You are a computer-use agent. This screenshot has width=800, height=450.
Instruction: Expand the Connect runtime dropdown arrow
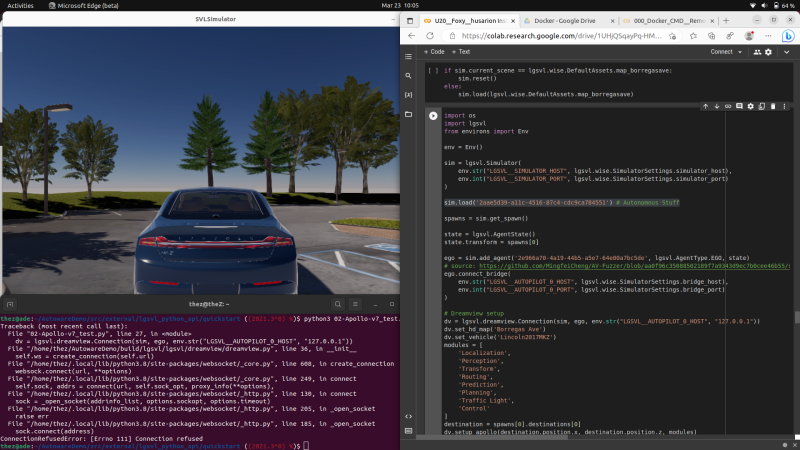click(742, 51)
